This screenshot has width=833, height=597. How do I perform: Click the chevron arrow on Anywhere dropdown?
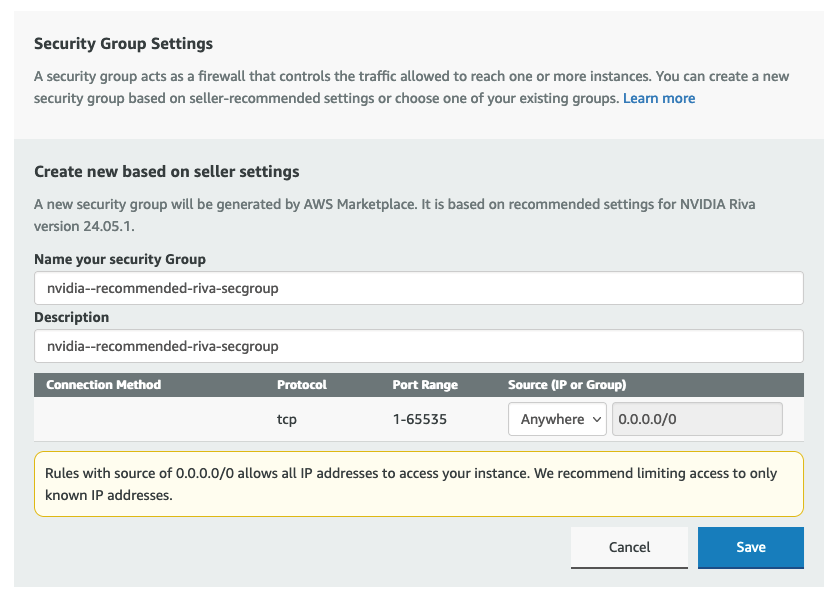597,419
